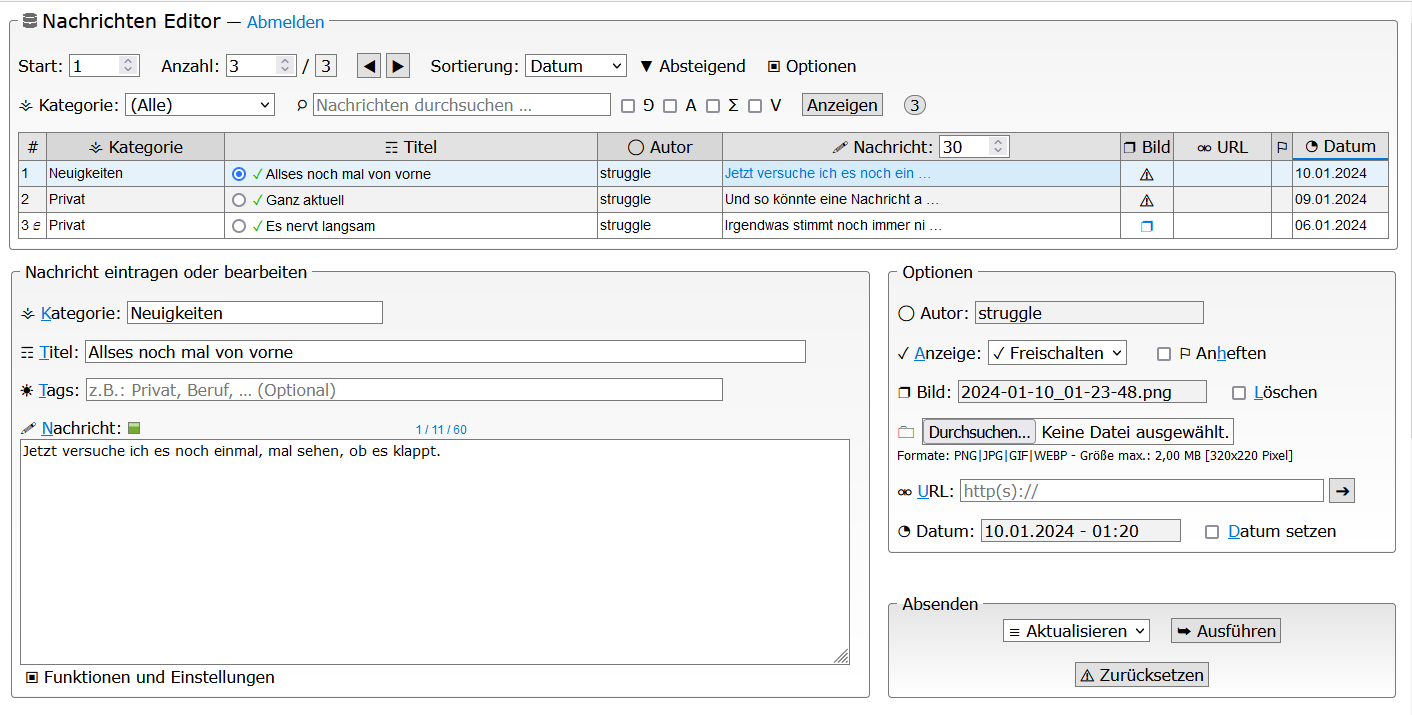
Task: Click the green square icon beside Nachricht label
Action: pos(134,429)
